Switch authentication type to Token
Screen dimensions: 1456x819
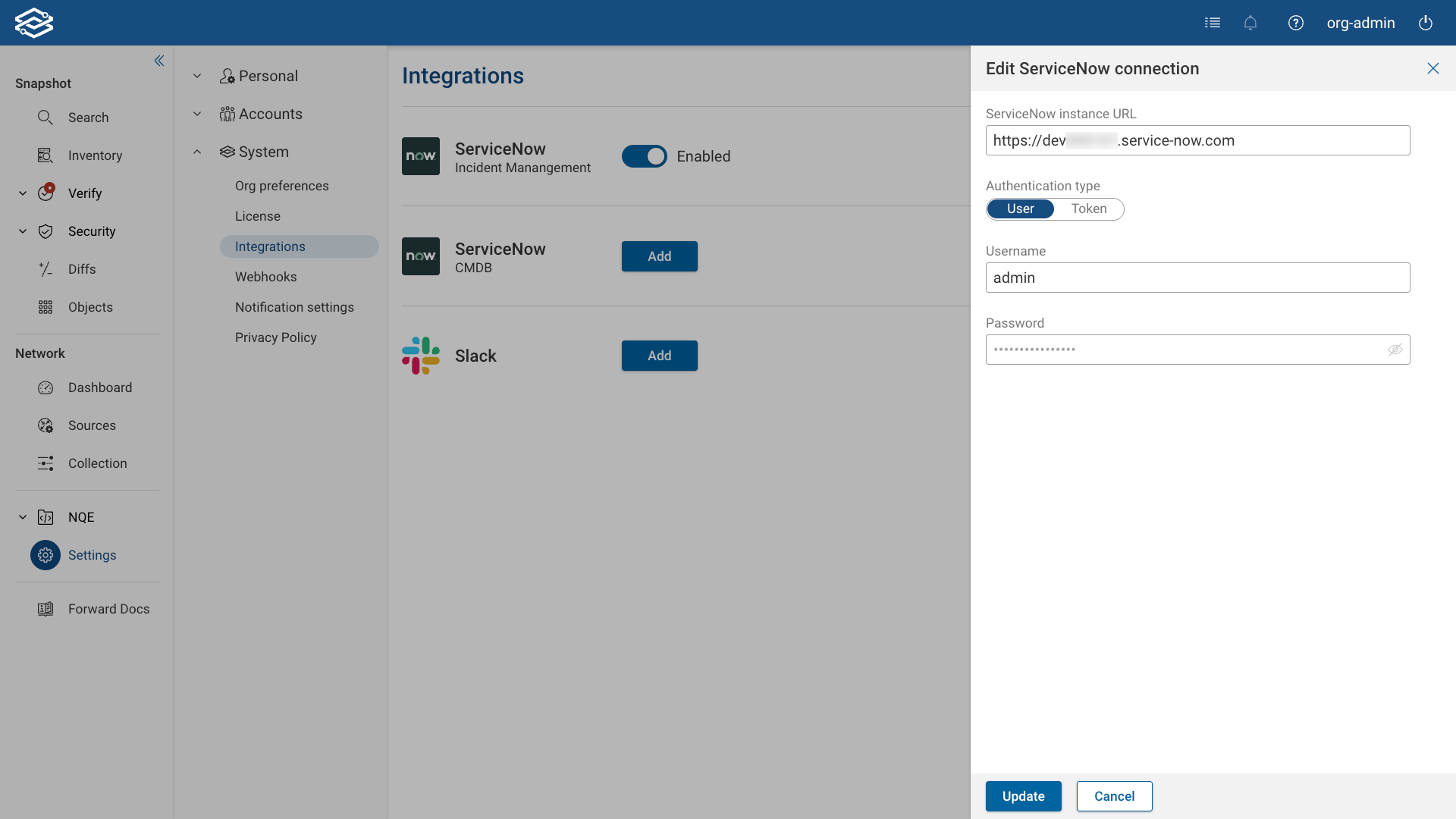[1089, 209]
